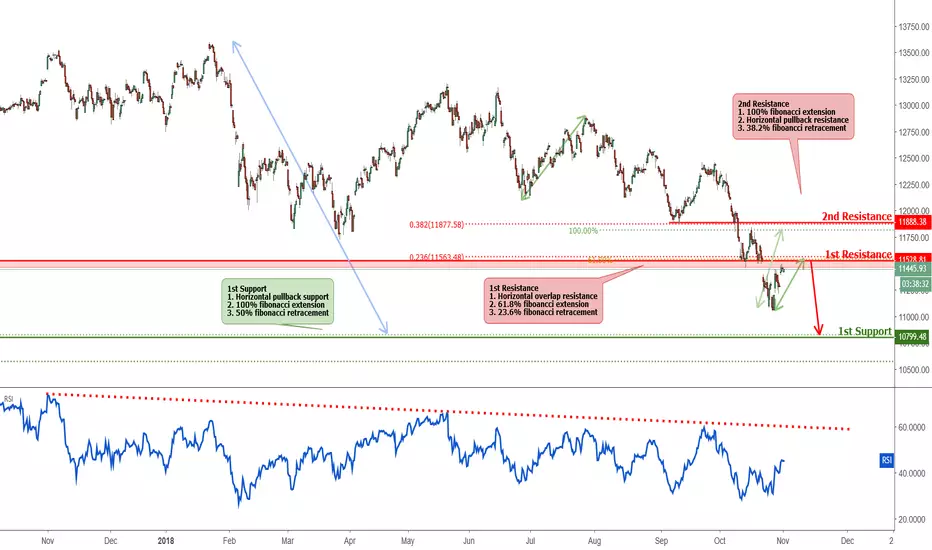The image size is (932, 550).
Task: Click the Oct label on the time axis
Action: [720, 540]
